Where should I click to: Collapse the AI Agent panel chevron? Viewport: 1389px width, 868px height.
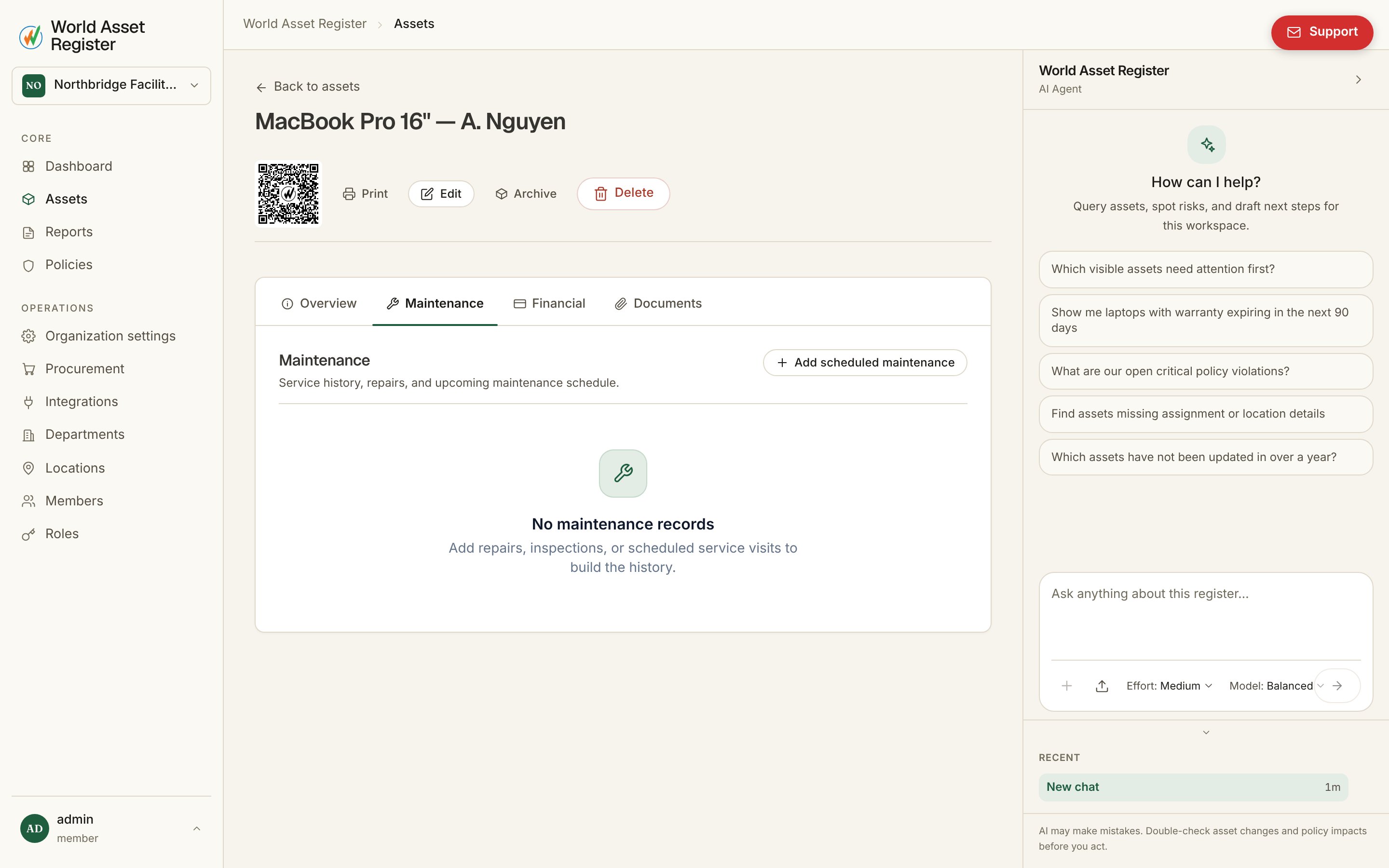[1358, 80]
